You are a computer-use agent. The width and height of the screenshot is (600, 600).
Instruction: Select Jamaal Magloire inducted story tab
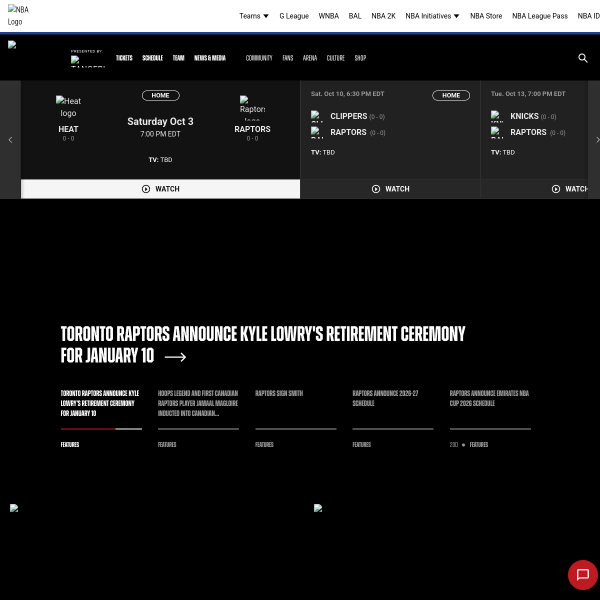click(x=198, y=403)
